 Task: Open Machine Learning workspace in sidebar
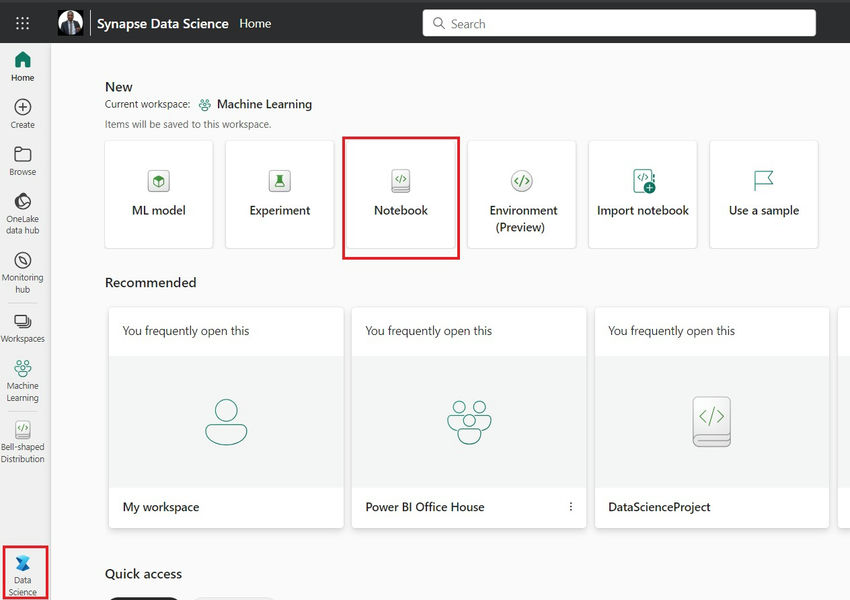coord(23,380)
